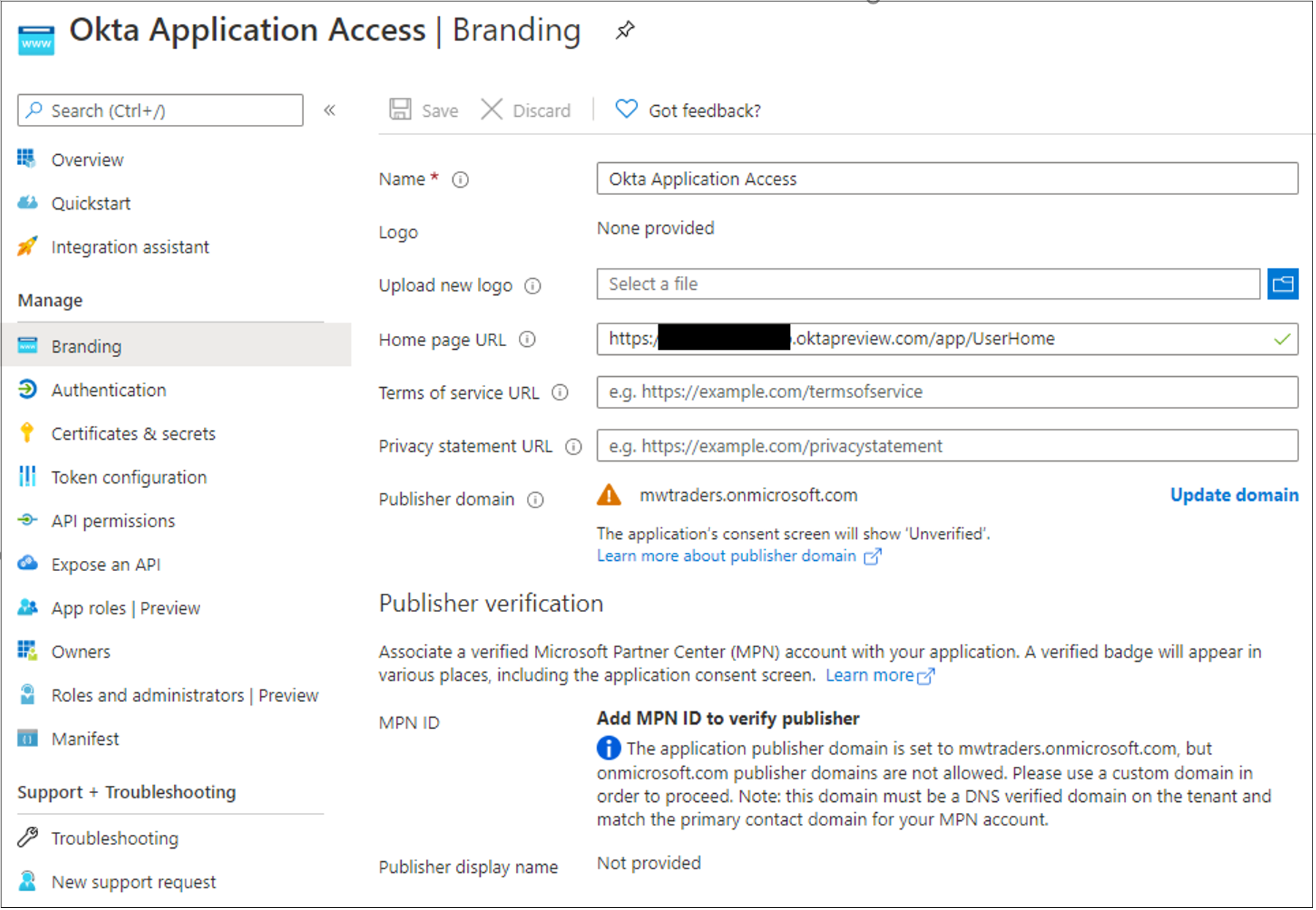Screen dimensions: 1316x910
Task: Click the Integration assistant rocket icon
Action: coord(27,246)
